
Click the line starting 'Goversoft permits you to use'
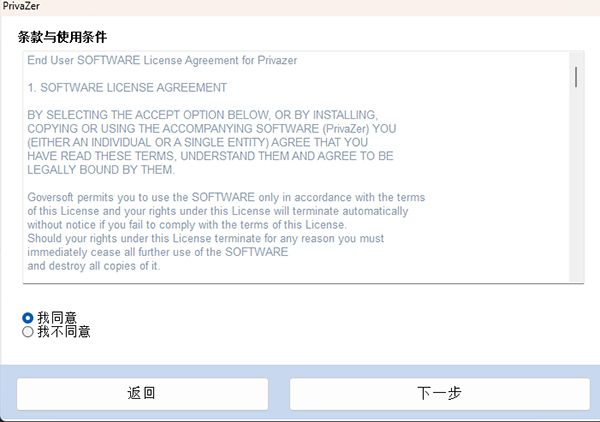point(226,197)
